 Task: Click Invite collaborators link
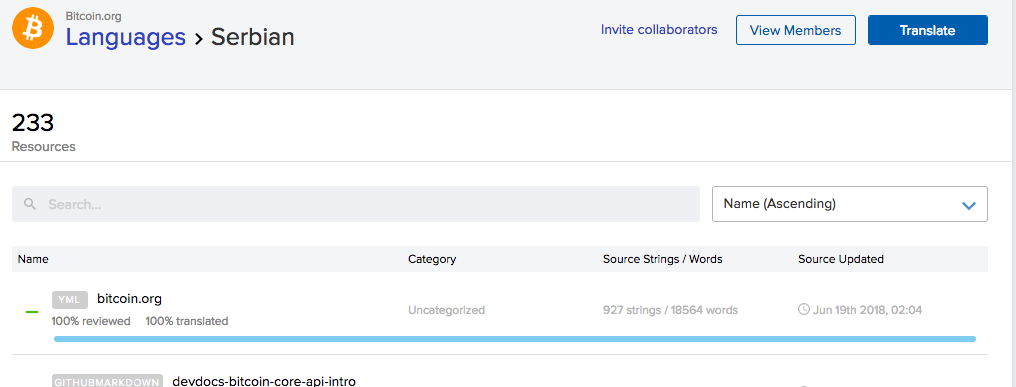click(x=659, y=30)
